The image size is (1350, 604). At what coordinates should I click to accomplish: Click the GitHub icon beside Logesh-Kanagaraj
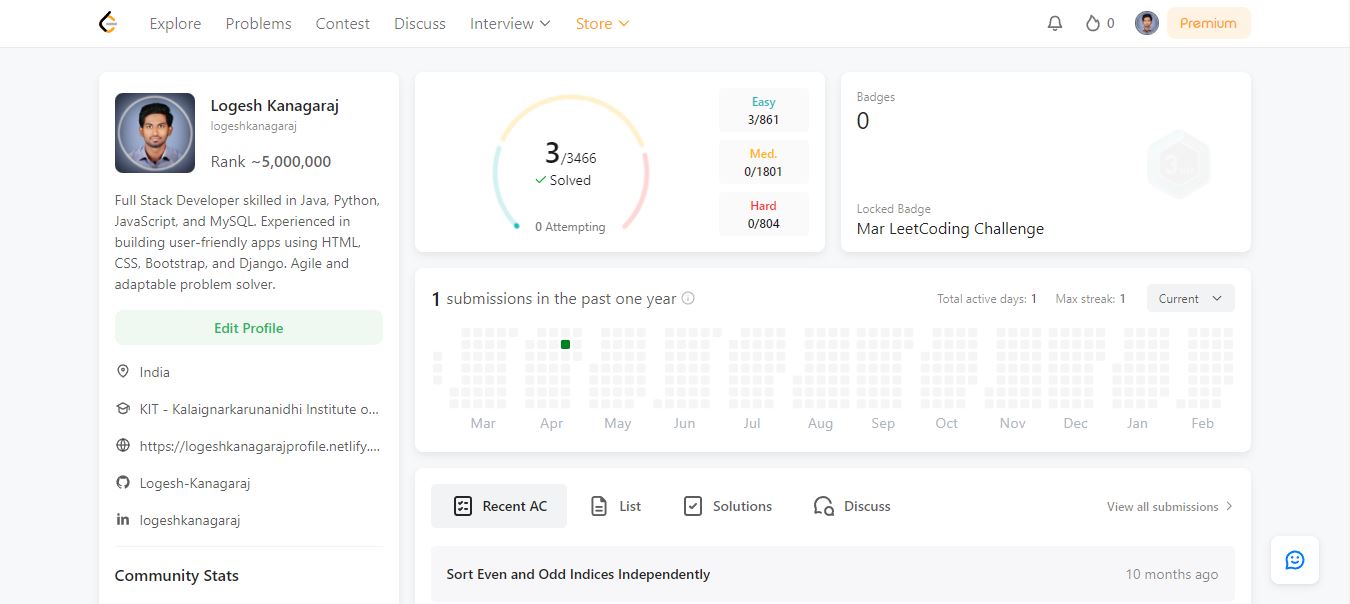click(x=123, y=483)
